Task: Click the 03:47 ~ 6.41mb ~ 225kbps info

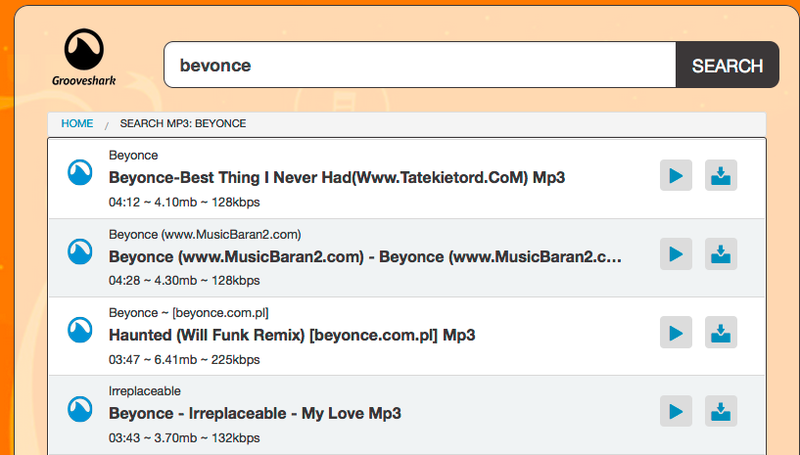Action: [184, 360]
